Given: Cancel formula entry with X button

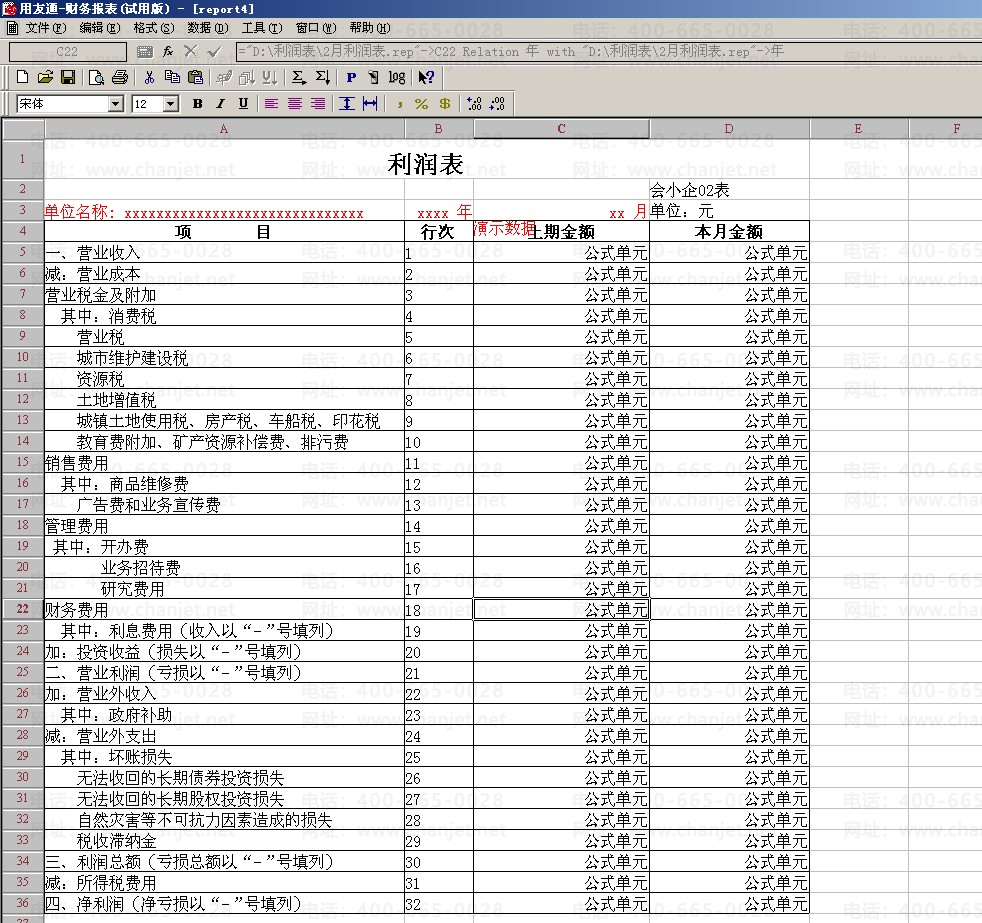Looking at the screenshot, I should [191, 51].
